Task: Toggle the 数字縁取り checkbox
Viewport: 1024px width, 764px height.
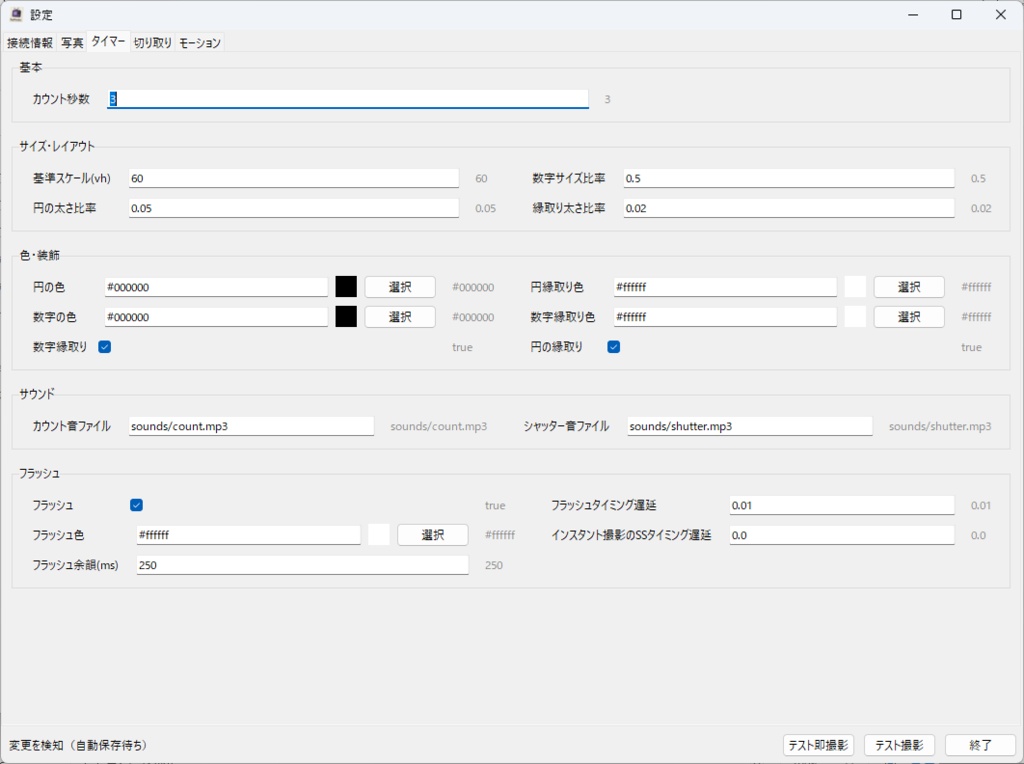Action: 104,347
